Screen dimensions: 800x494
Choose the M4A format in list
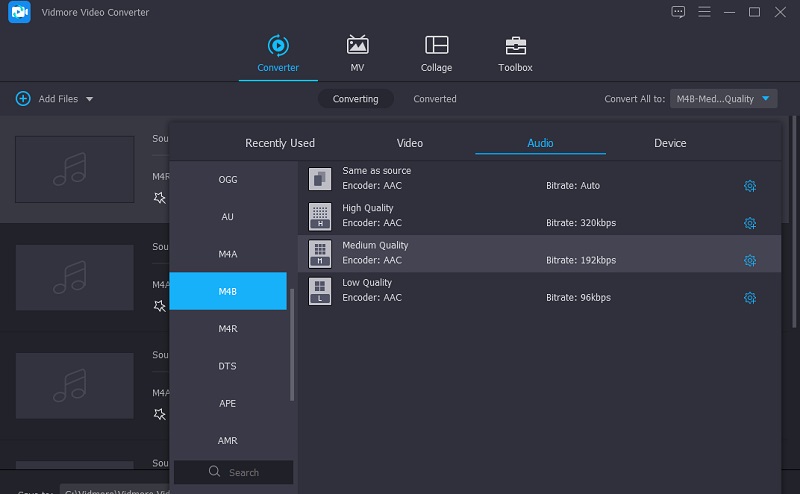click(228, 254)
